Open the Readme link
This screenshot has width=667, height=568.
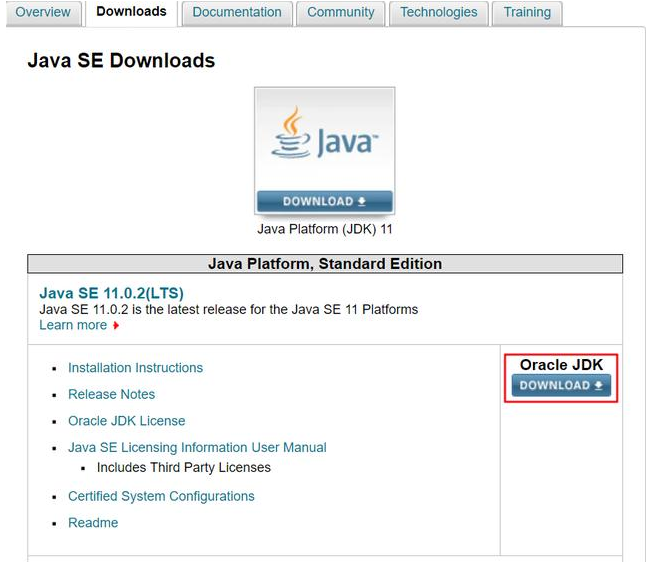click(93, 523)
